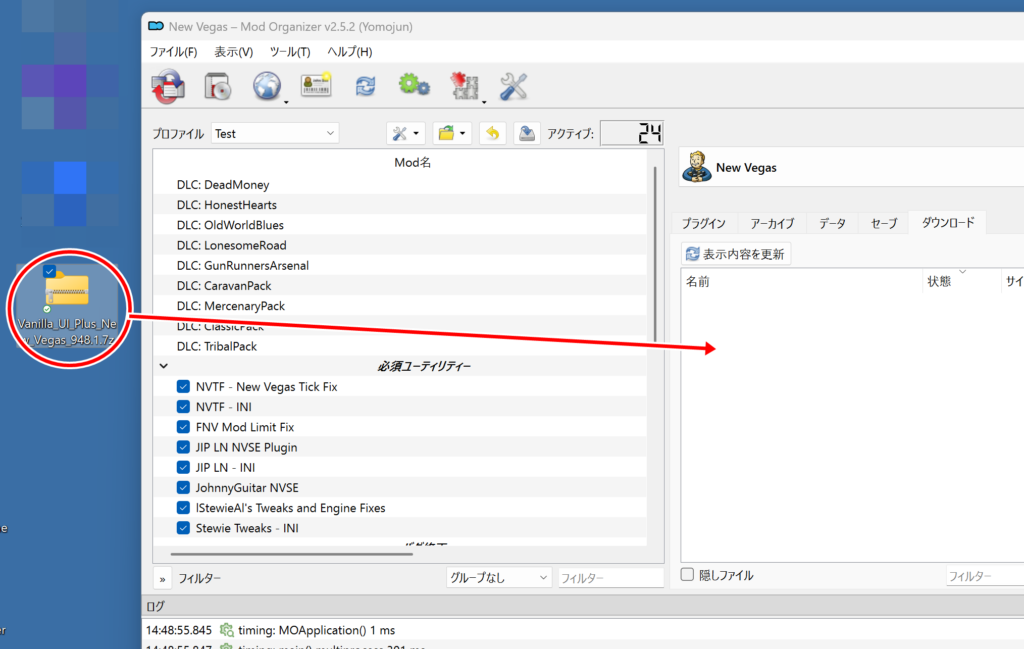
Task: Click the blue refresh arrows toolbar icon
Action: click(365, 87)
